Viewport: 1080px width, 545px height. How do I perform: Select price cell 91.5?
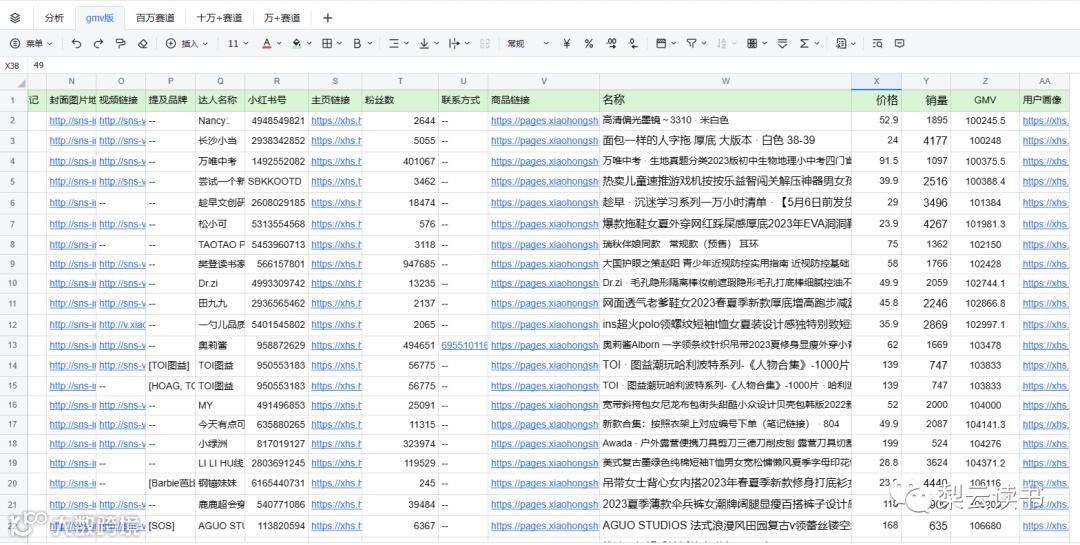(x=876, y=161)
